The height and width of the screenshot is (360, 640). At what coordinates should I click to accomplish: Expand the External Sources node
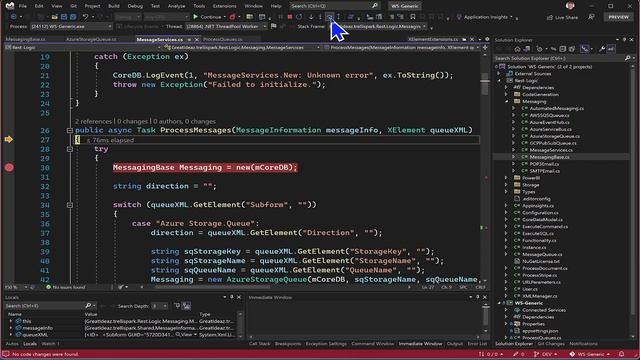499,74
